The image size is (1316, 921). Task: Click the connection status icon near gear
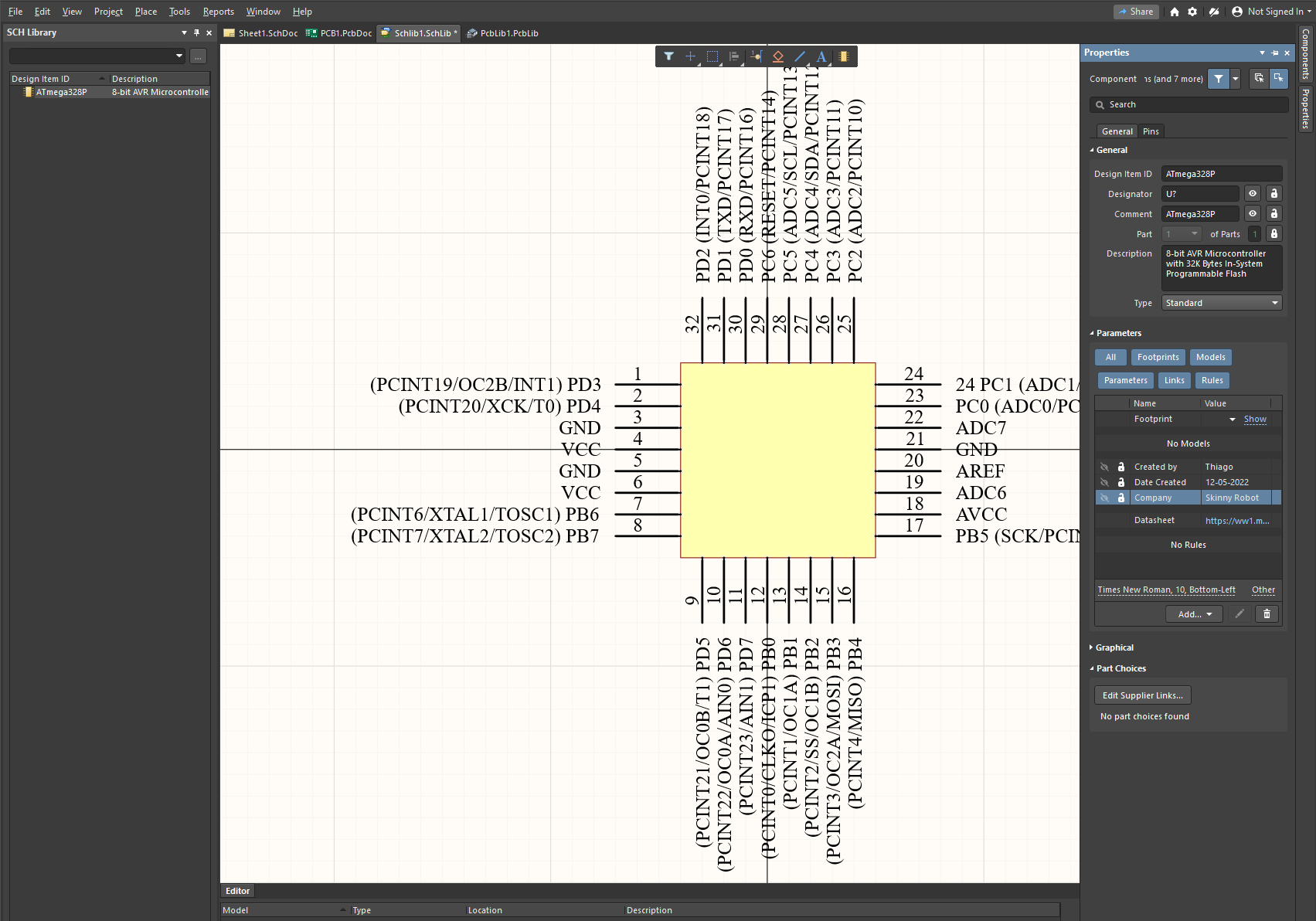(x=1214, y=12)
